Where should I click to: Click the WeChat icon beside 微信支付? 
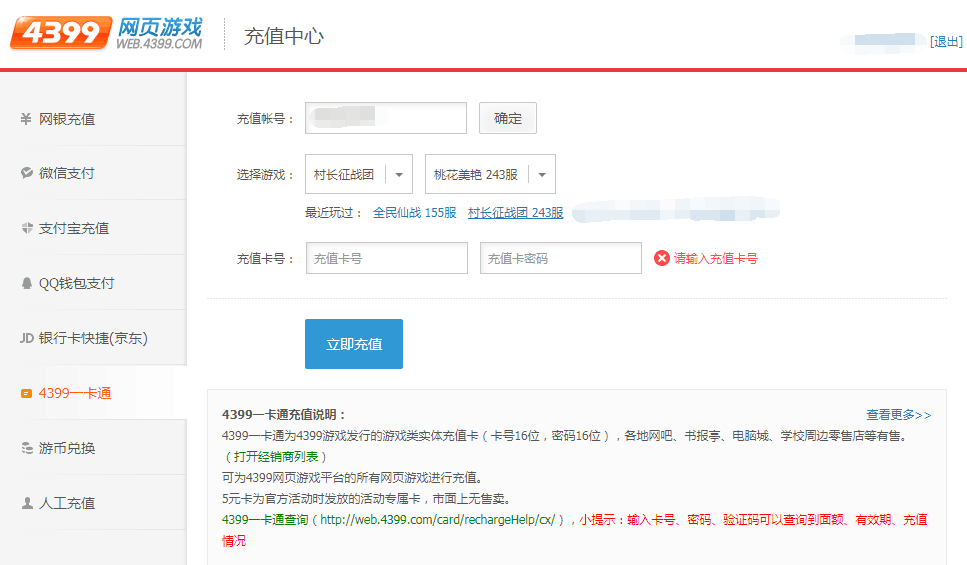(x=27, y=173)
